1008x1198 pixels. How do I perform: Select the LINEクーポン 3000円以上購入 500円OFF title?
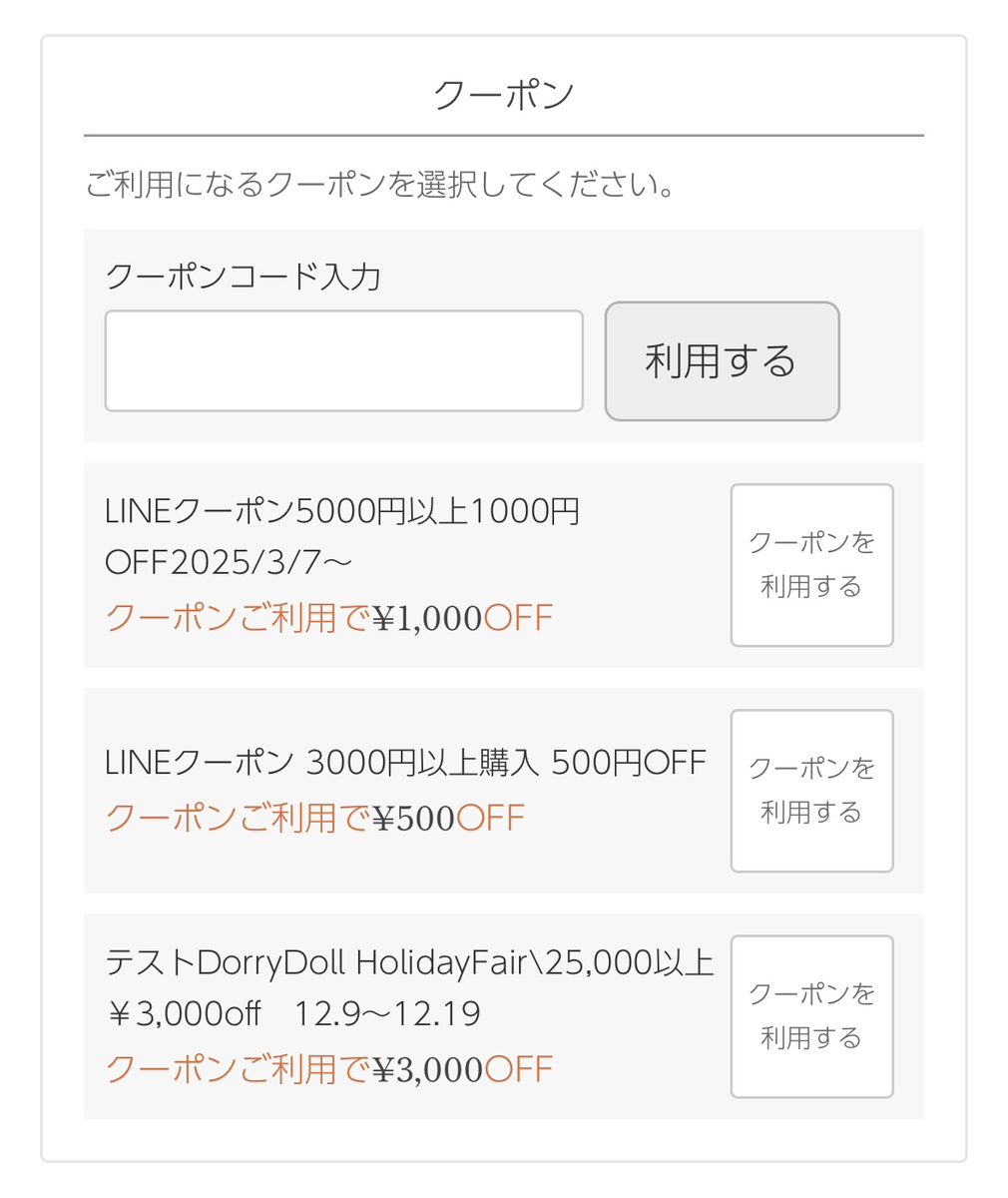pos(405,763)
